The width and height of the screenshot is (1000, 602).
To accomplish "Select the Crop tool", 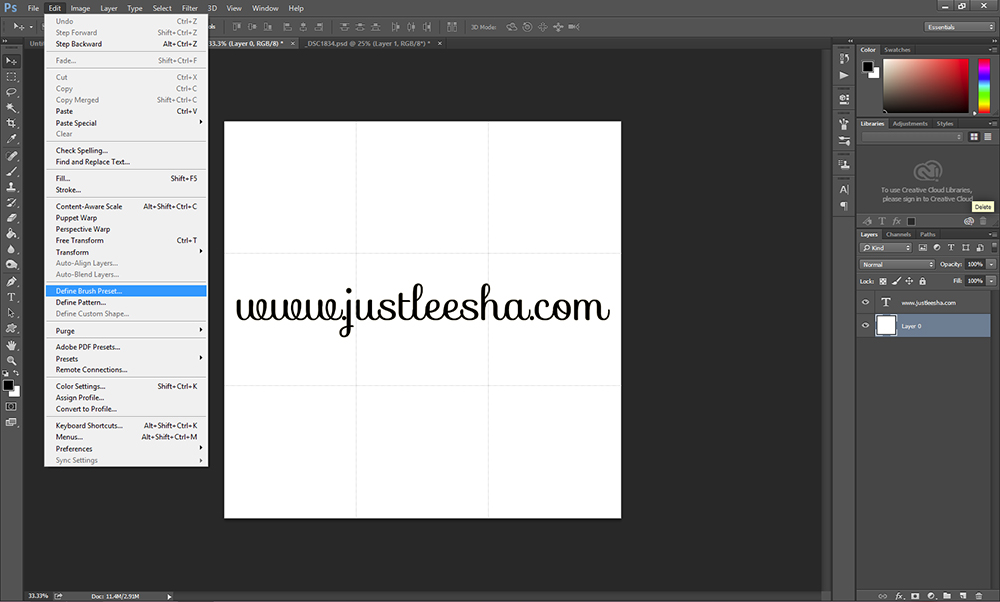I will click(11, 123).
